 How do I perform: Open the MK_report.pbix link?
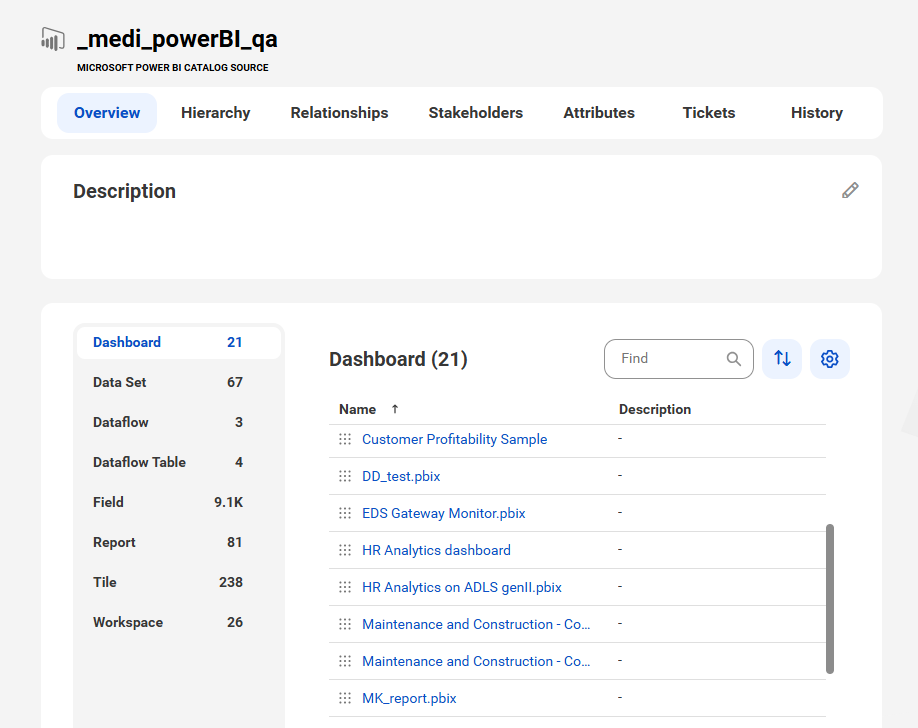click(409, 698)
